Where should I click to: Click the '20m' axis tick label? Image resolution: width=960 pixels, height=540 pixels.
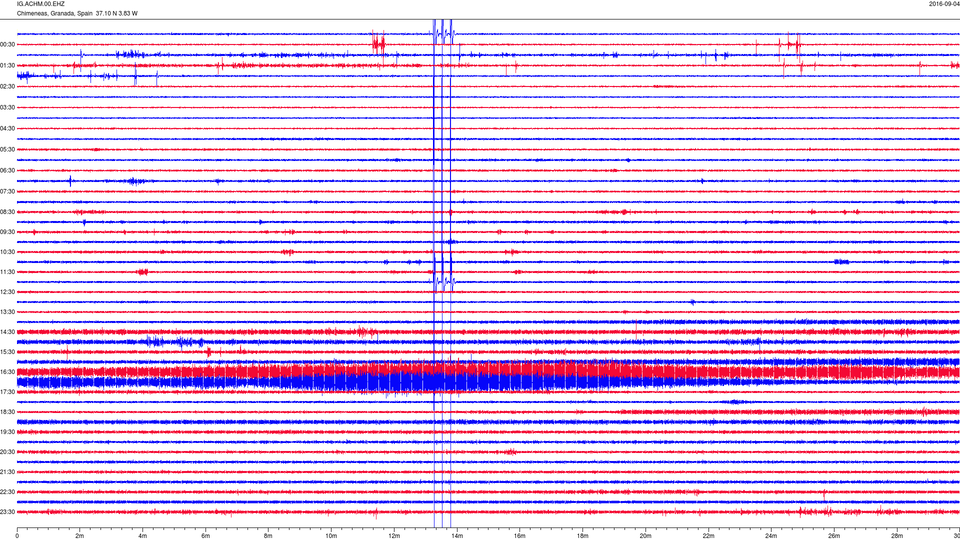[645, 536]
